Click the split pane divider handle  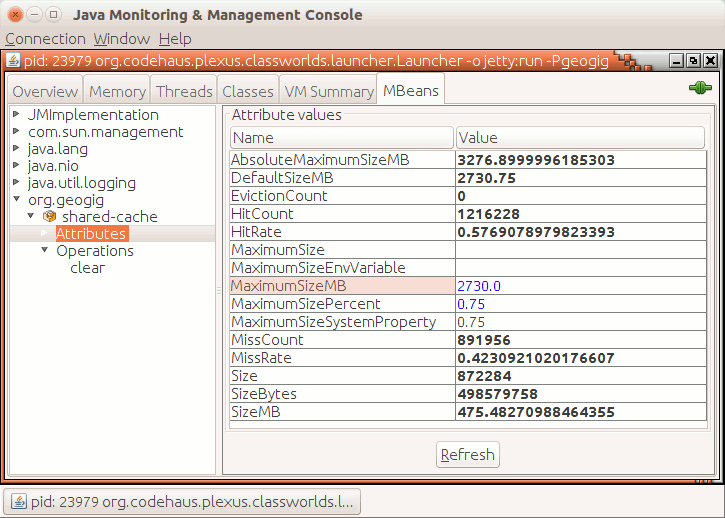tap(219, 290)
